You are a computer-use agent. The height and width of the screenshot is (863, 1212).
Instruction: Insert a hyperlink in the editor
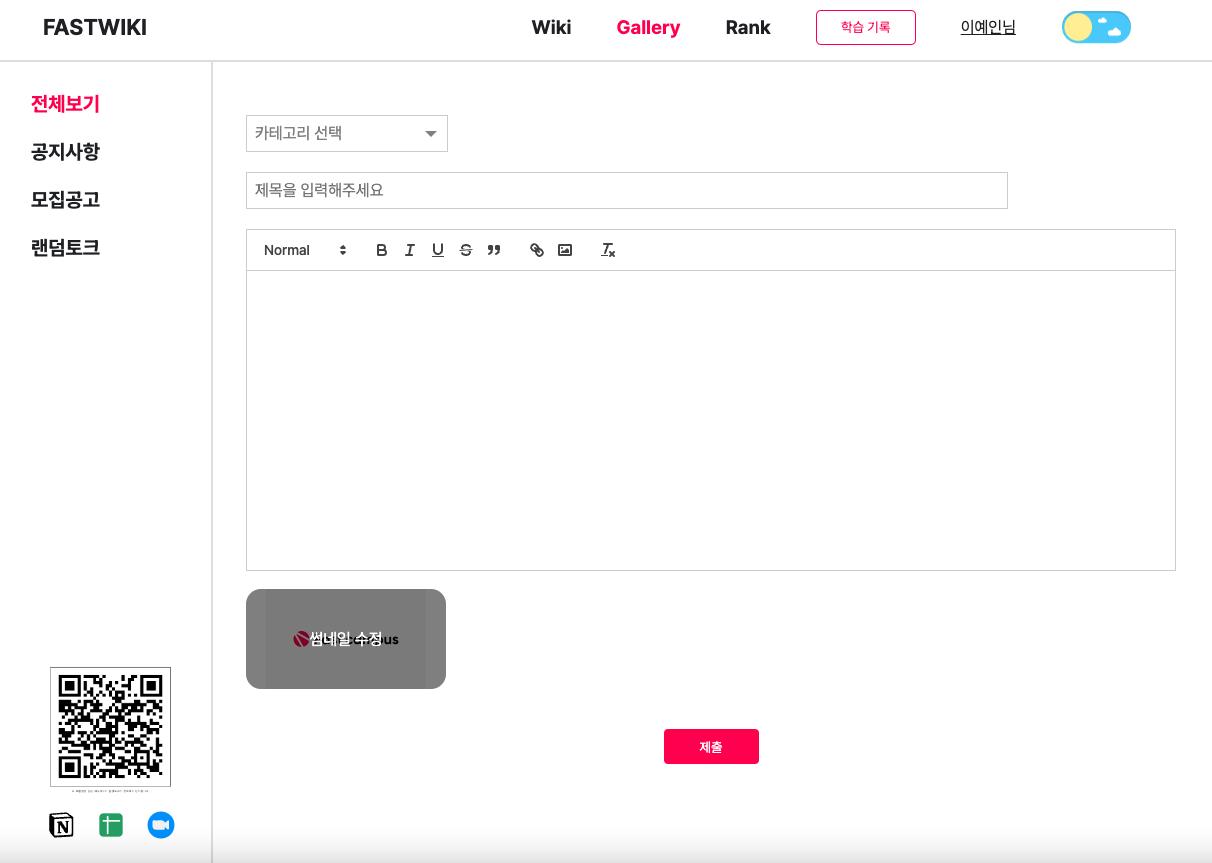pyautogui.click(x=537, y=250)
